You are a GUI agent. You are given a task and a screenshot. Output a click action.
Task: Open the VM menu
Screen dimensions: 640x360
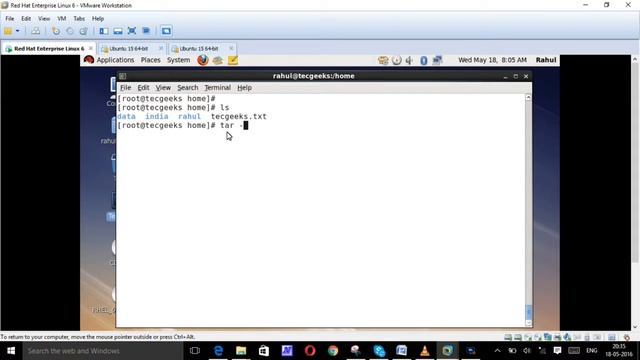pyautogui.click(x=62, y=19)
